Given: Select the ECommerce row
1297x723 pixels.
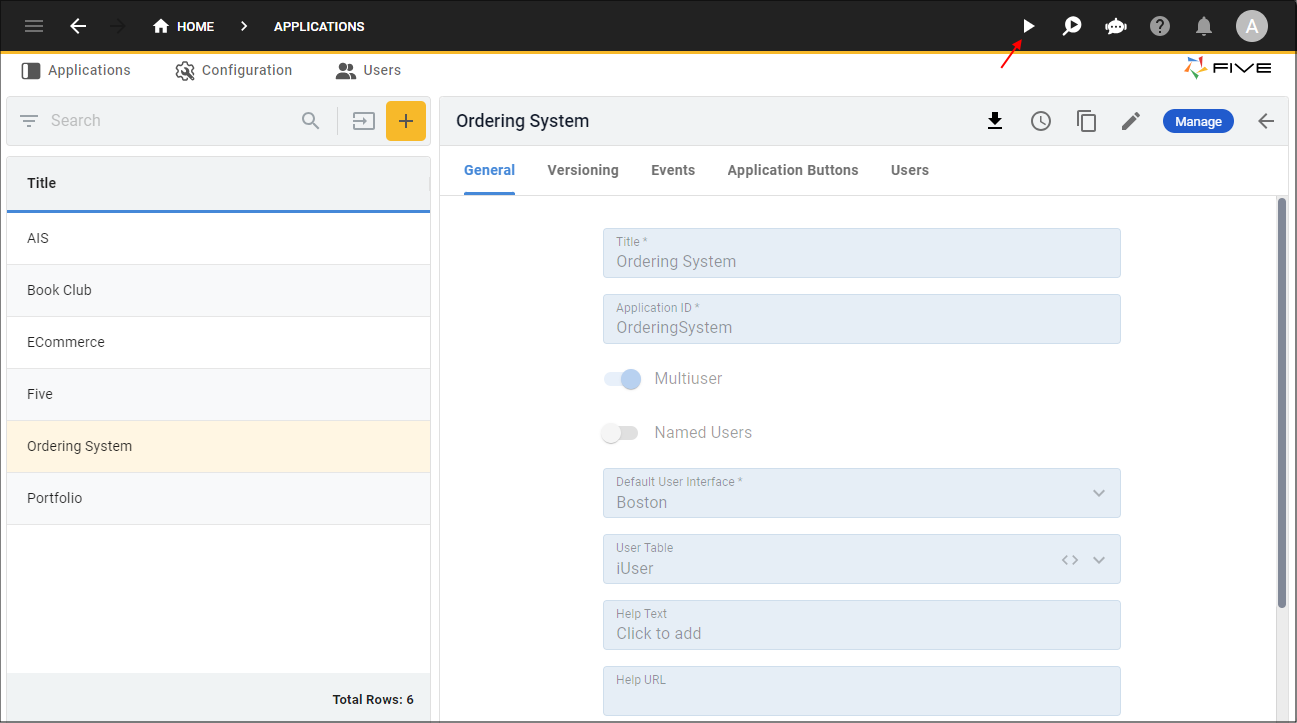Looking at the screenshot, I should point(218,342).
